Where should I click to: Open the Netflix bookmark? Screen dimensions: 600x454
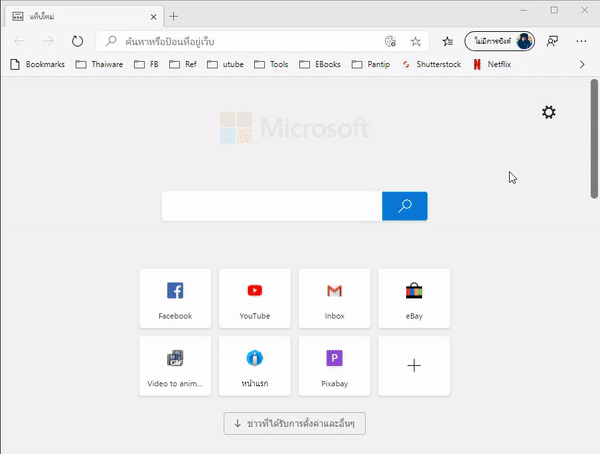pos(492,64)
